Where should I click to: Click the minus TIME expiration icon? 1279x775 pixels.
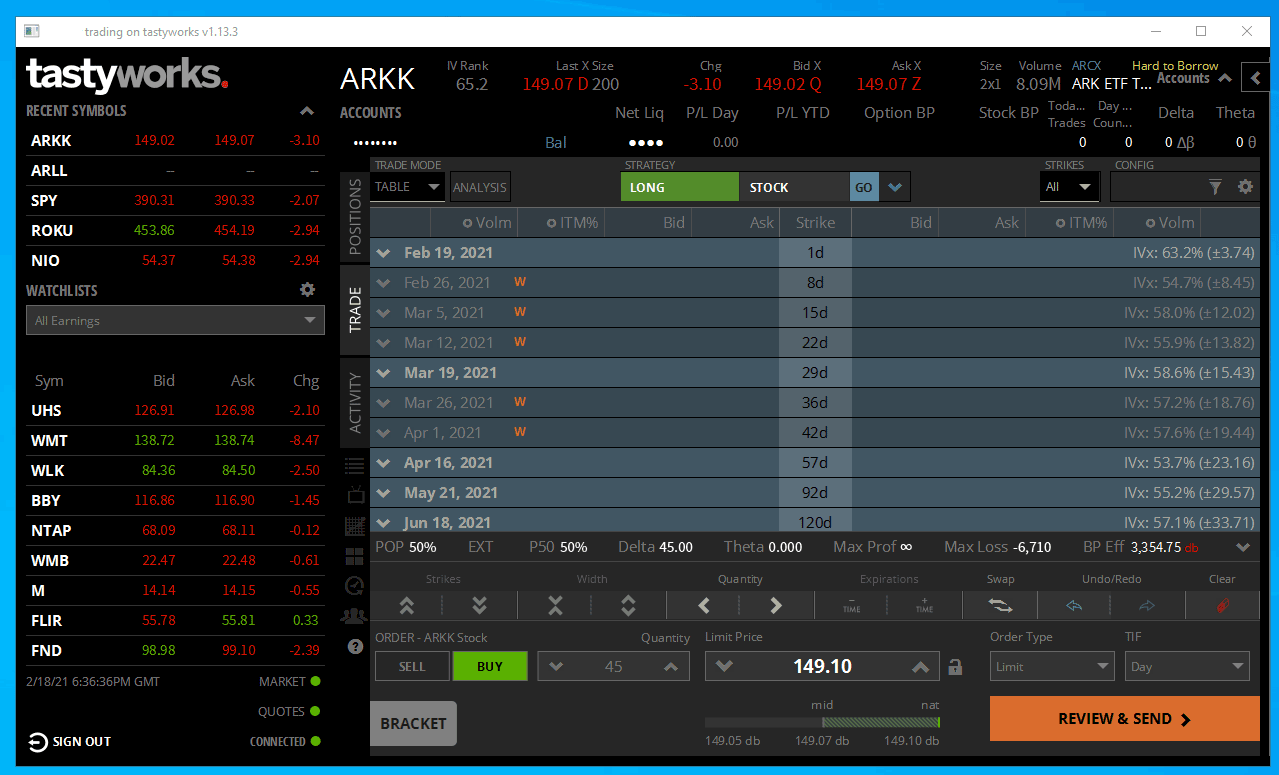click(x=851, y=605)
